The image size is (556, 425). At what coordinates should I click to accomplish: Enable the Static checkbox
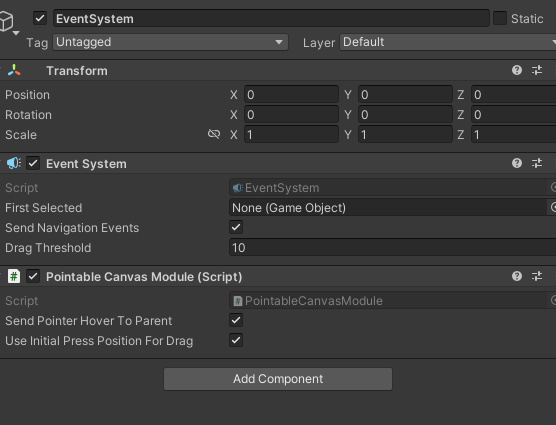click(500, 18)
